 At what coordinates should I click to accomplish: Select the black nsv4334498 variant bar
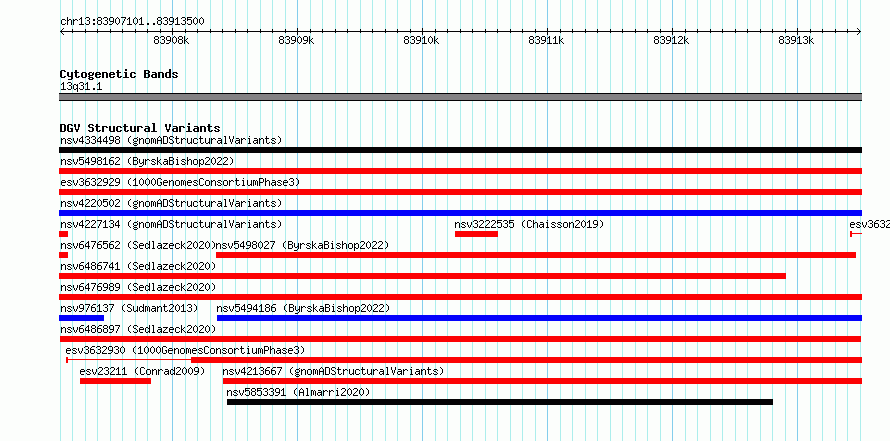click(460, 150)
